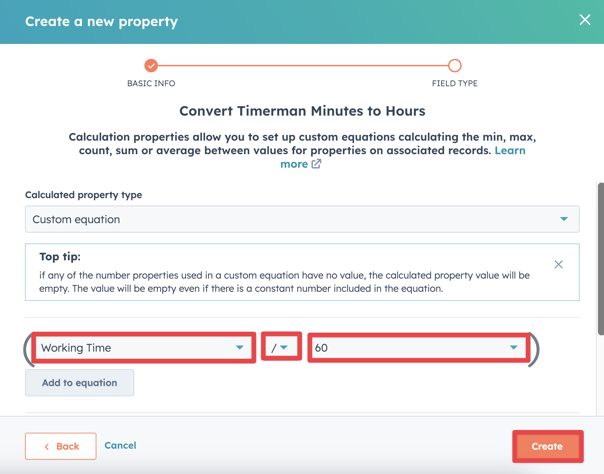604x474 pixels.
Task: Click the Add to equation button
Action: pos(79,383)
